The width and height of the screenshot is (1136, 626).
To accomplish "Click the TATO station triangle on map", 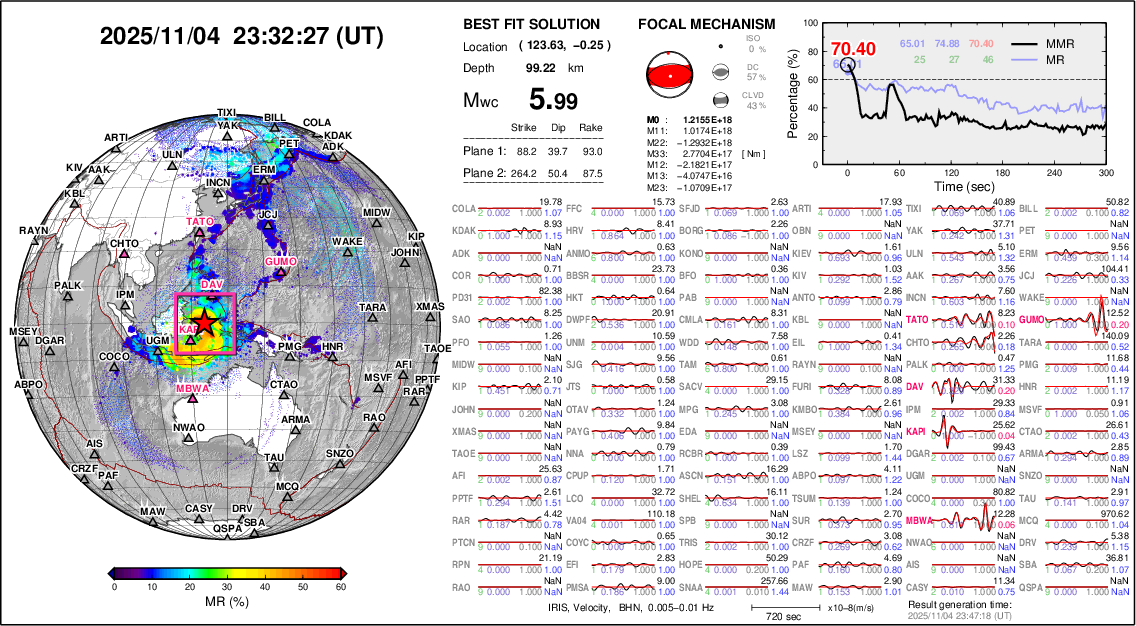I will pos(200,232).
